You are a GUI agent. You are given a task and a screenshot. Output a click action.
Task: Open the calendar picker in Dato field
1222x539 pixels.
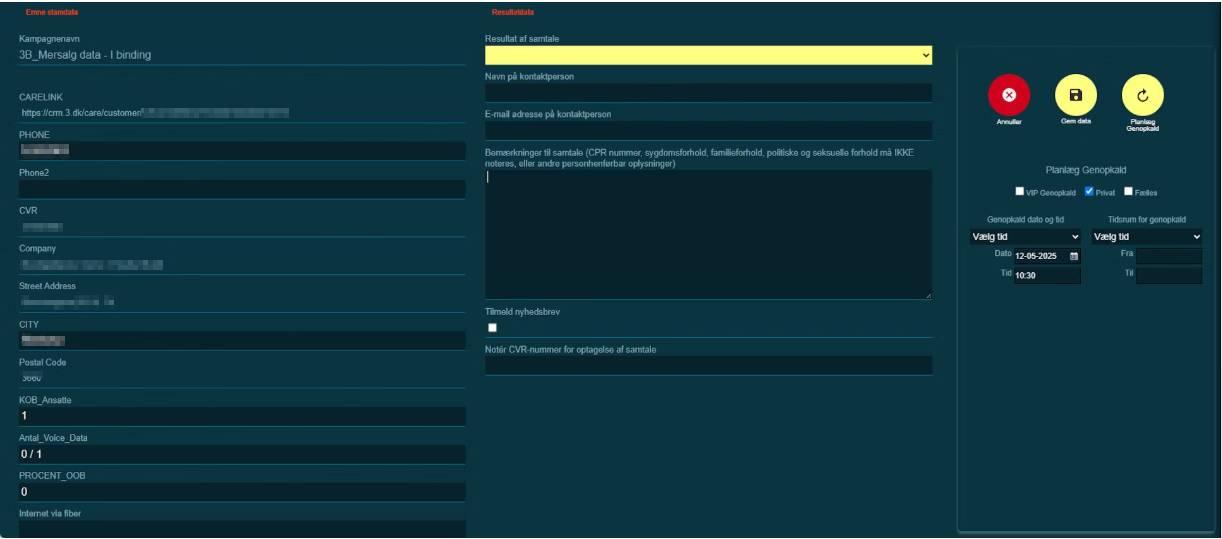click(1074, 257)
